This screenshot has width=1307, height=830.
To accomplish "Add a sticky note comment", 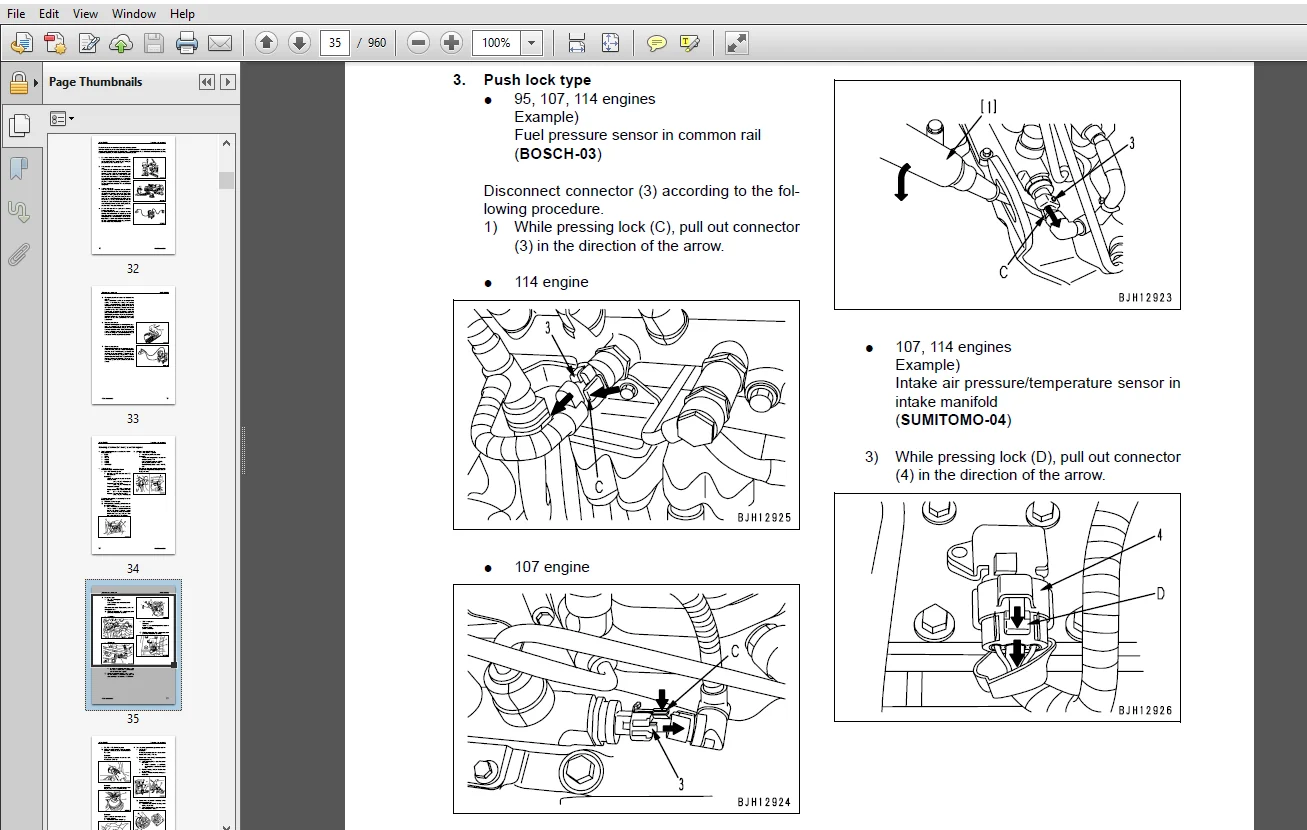I will click(x=657, y=43).
